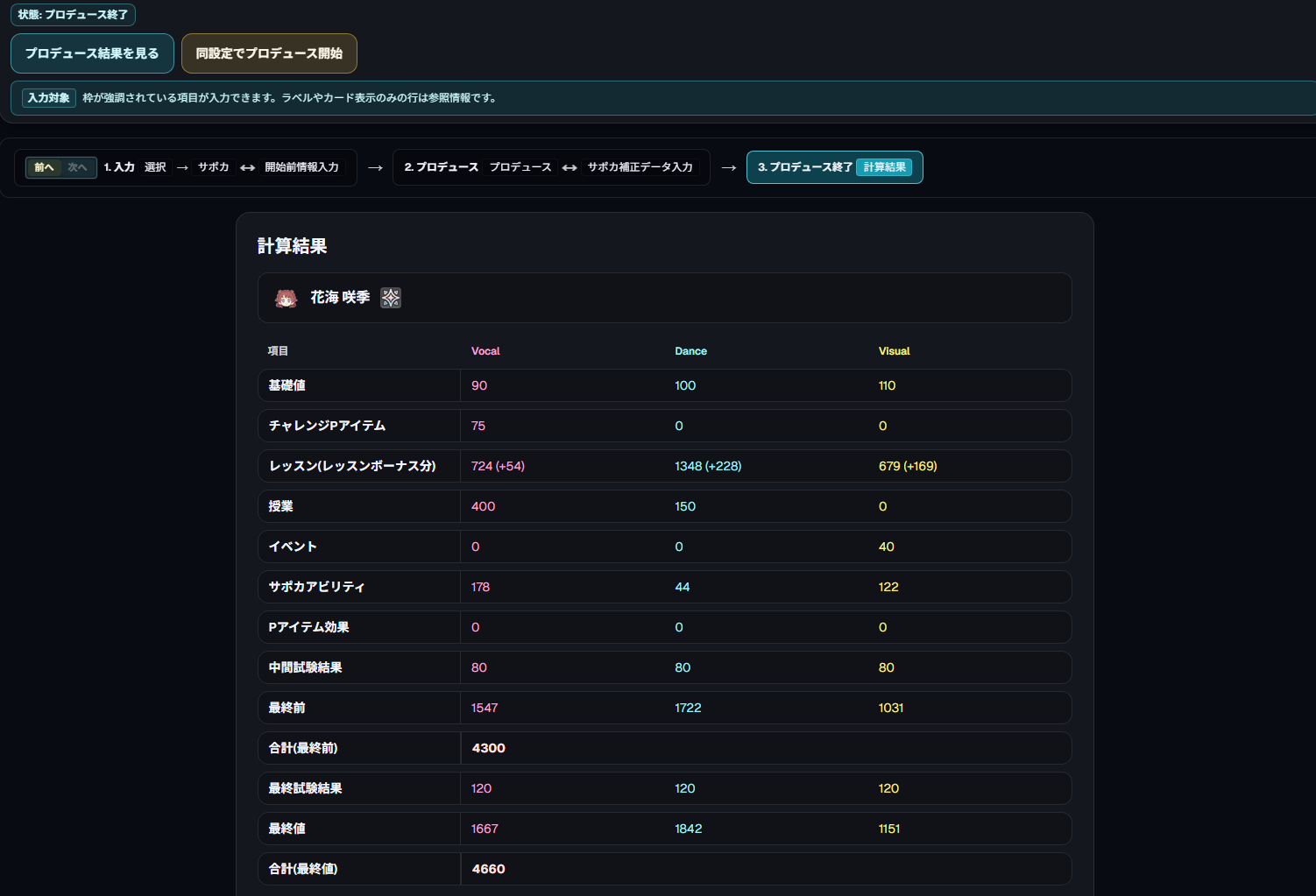The height and width of the screenshot is (896, 1316).
Task: Click the 前へ navigation button
Action: coord(45,167)
